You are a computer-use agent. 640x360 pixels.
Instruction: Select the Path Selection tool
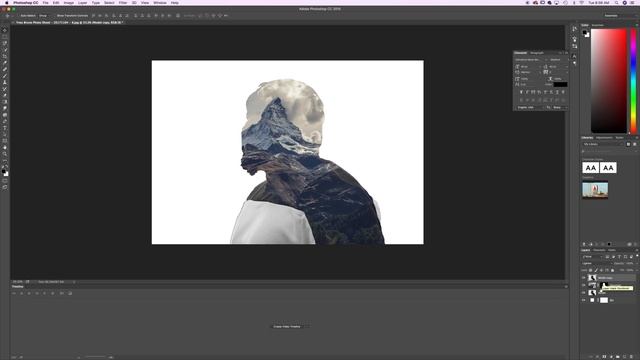click(x=5, y=134)
